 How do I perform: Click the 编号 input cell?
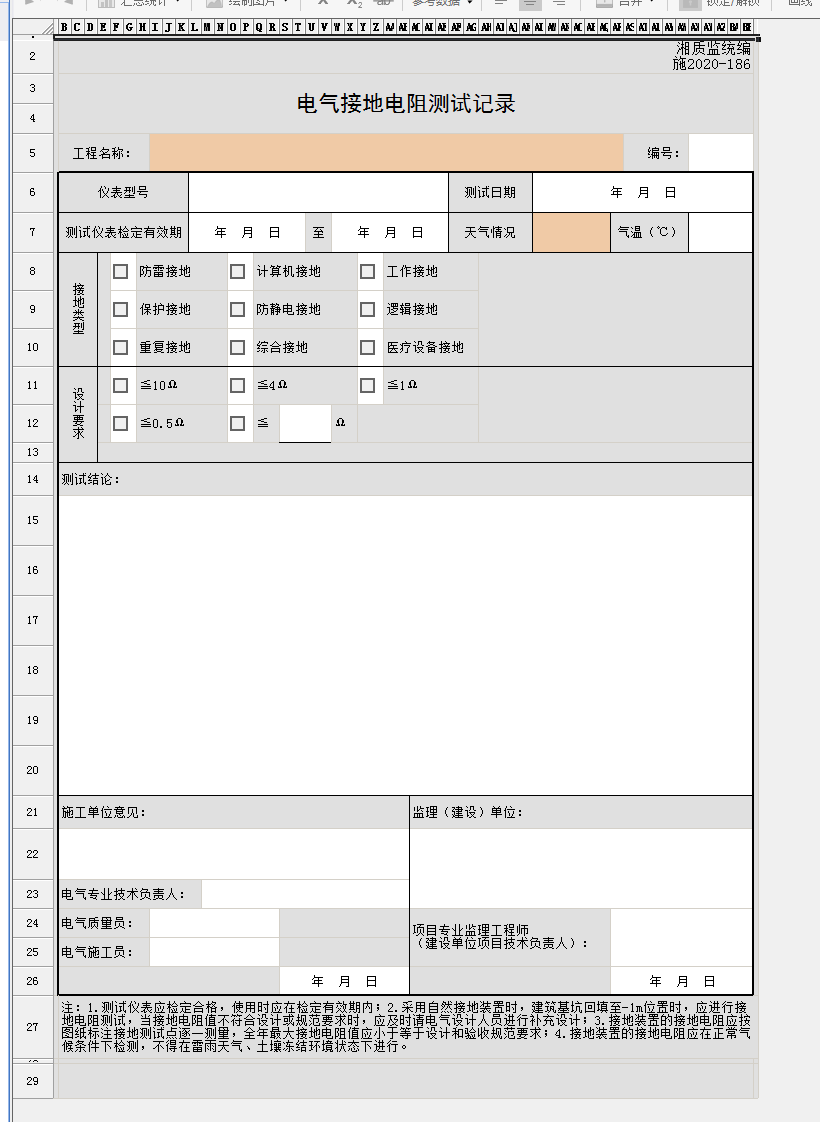coord(721,152)
